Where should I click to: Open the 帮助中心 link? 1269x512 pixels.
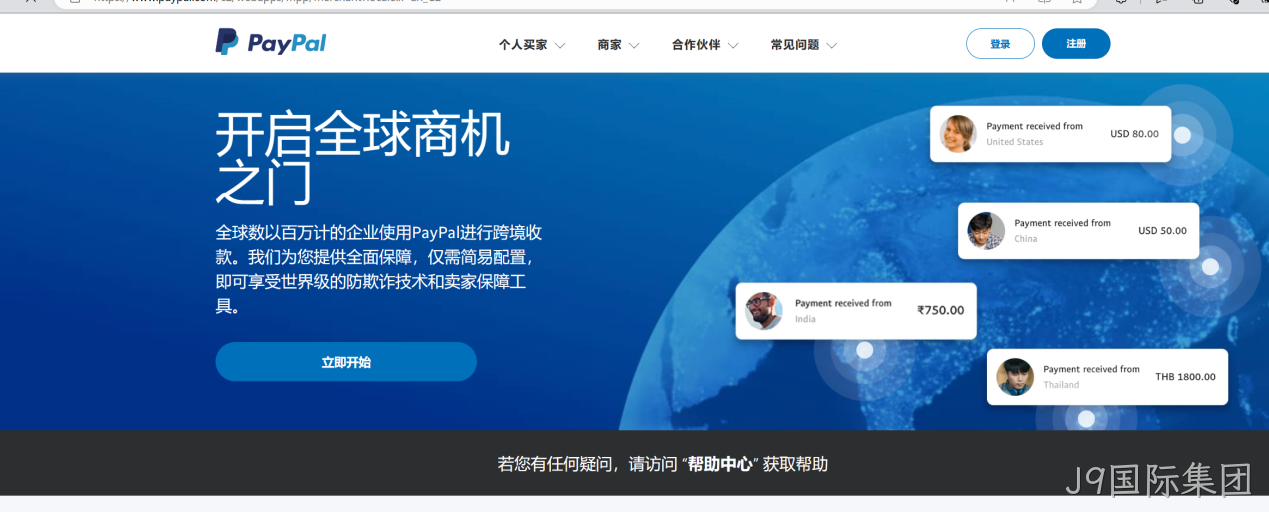pos(720,464)
